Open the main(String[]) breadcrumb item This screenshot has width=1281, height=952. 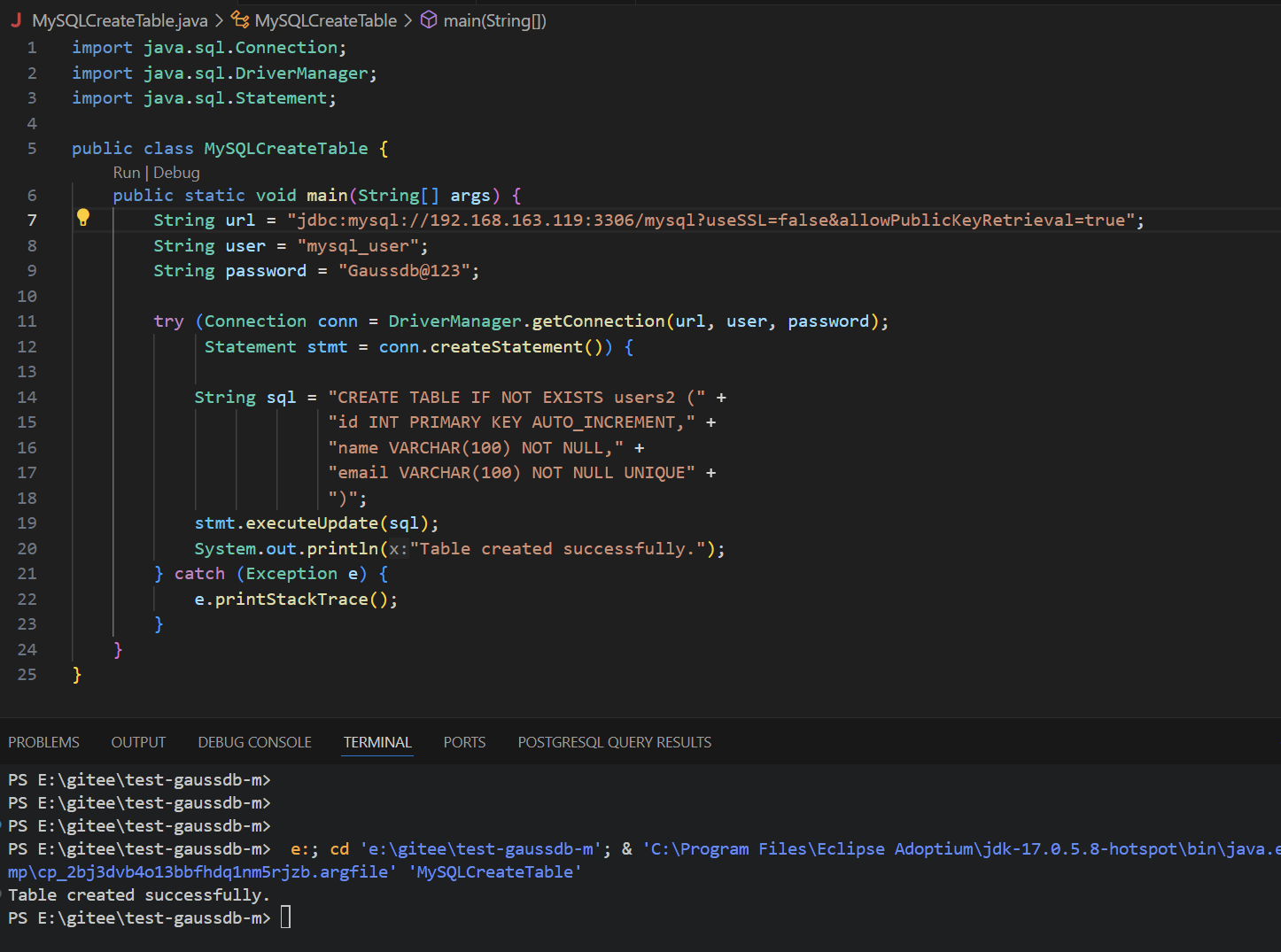point(494,20)
